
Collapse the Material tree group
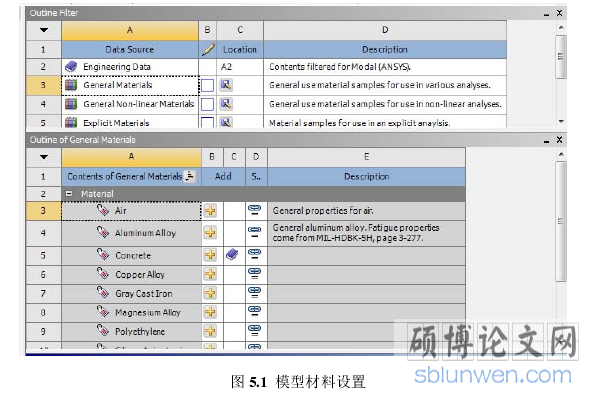69,193
